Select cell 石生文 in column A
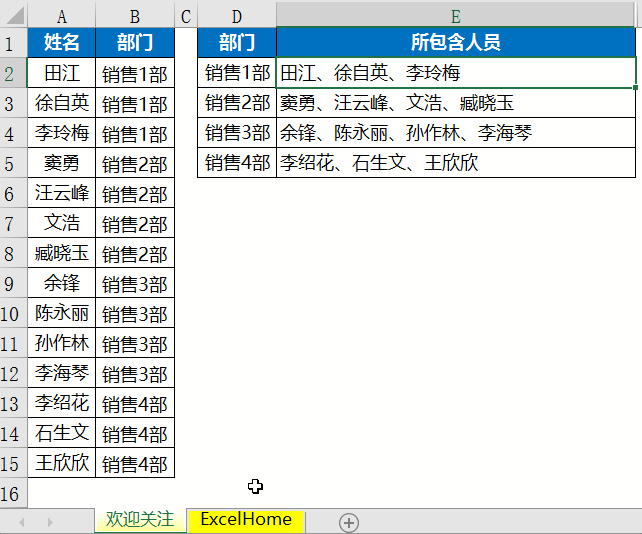 [x=61, y=433]
